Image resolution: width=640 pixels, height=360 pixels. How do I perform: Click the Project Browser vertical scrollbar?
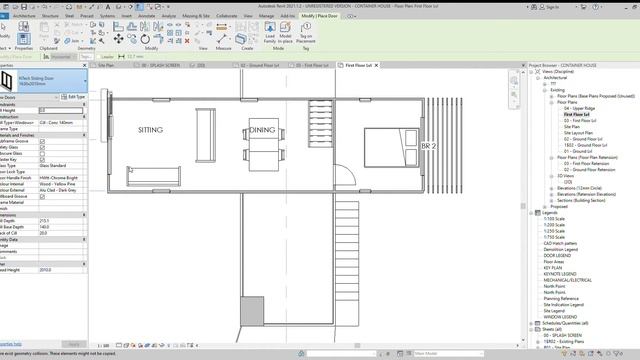click(523, 206)
